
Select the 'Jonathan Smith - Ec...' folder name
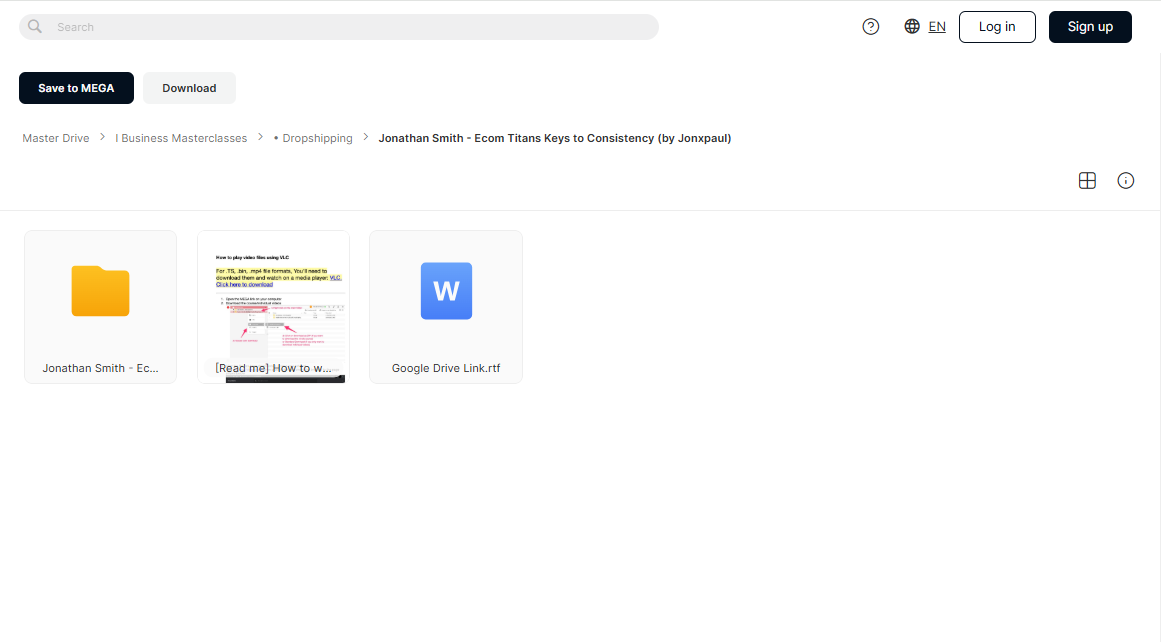(101, 368)
